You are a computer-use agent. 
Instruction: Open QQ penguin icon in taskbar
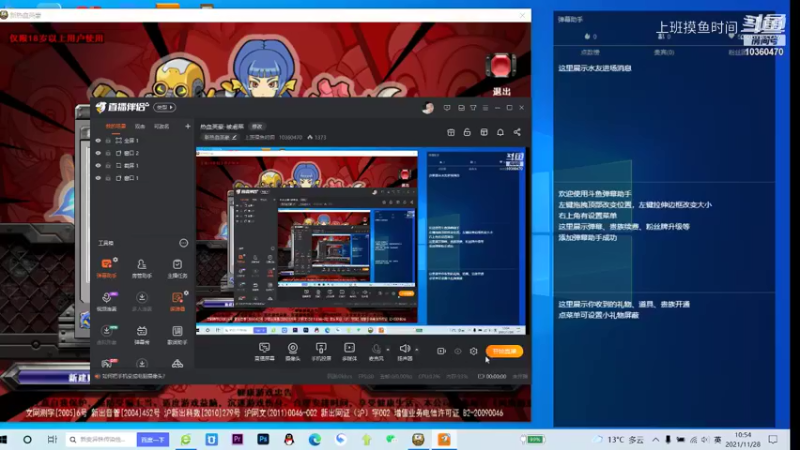coord(289,439)
